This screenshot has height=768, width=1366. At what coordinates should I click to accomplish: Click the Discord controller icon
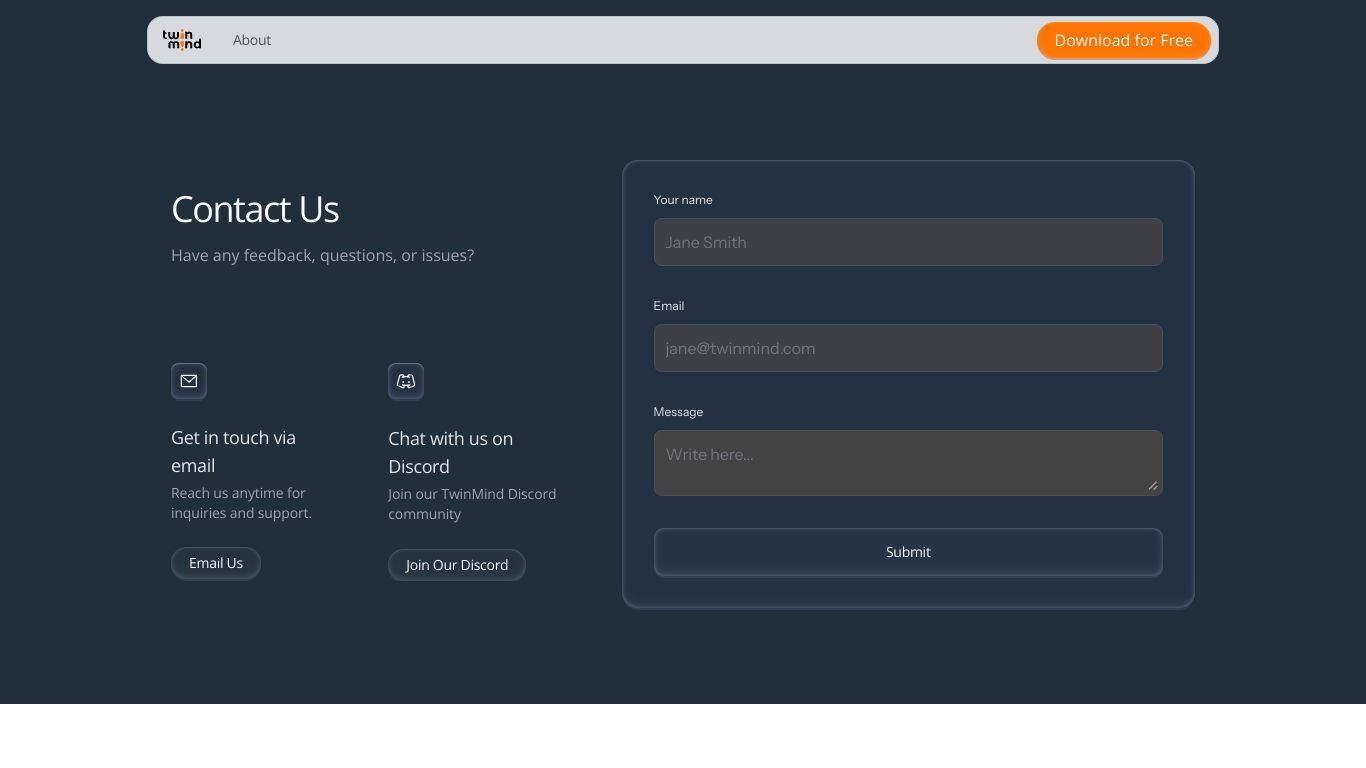[x=406, y=381]
